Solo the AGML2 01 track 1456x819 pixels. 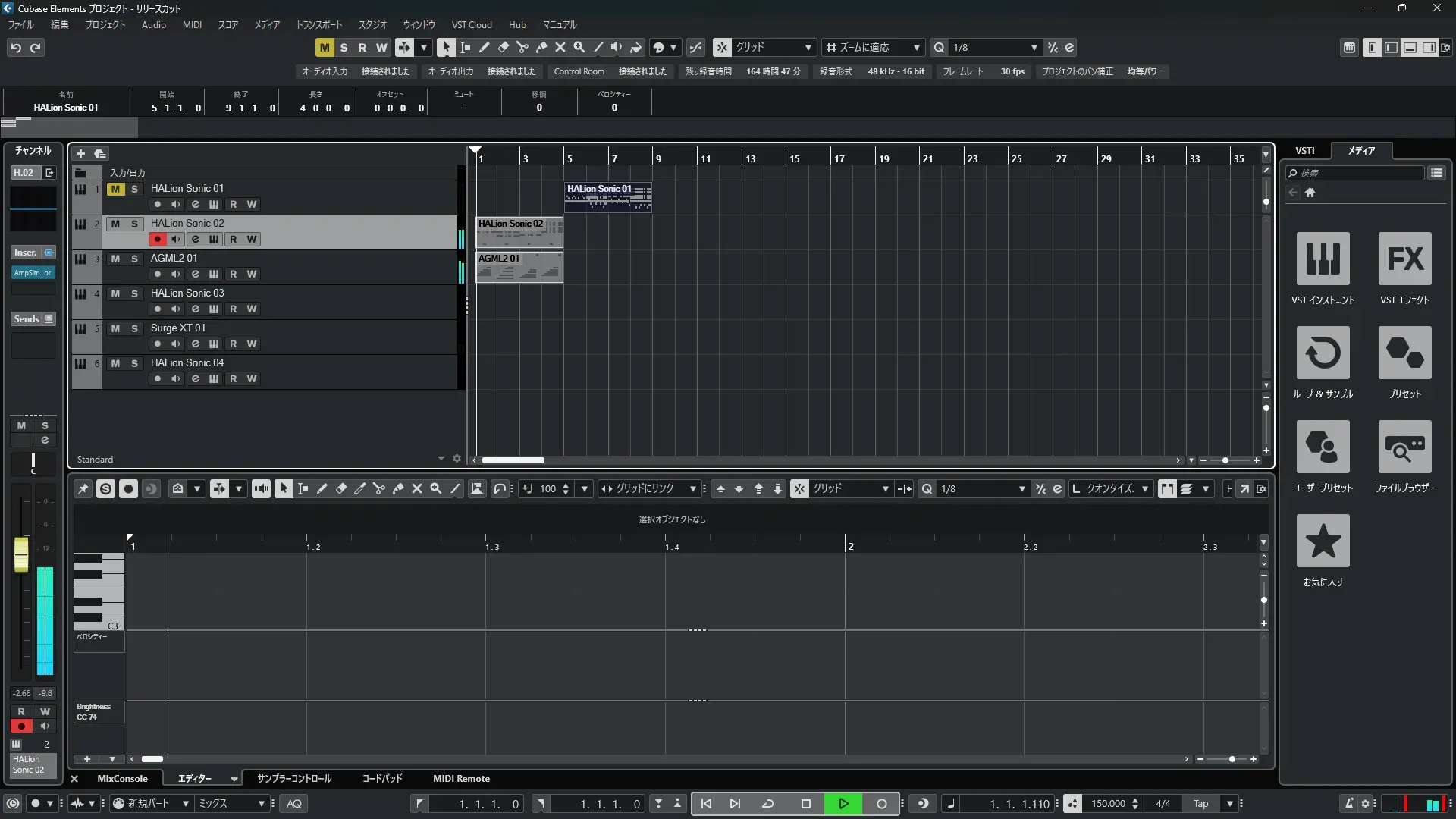pos(134,259)
